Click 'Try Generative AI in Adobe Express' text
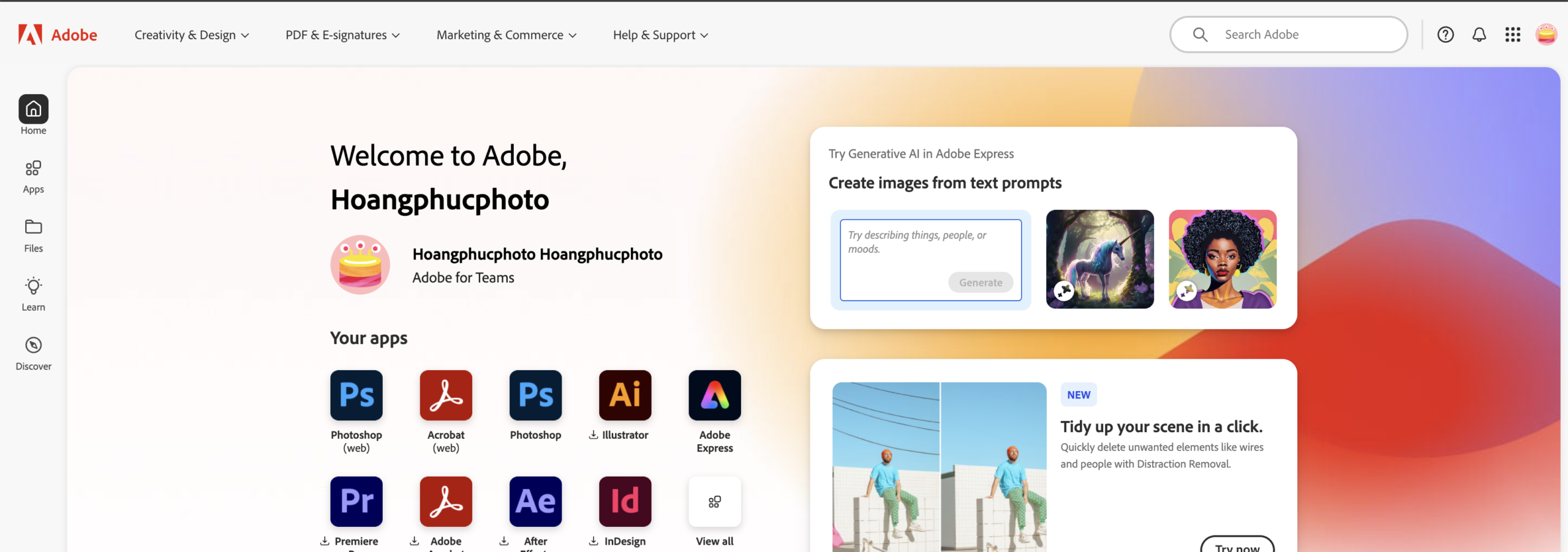This screenshot has height=552, width=1568. (921, 154)
